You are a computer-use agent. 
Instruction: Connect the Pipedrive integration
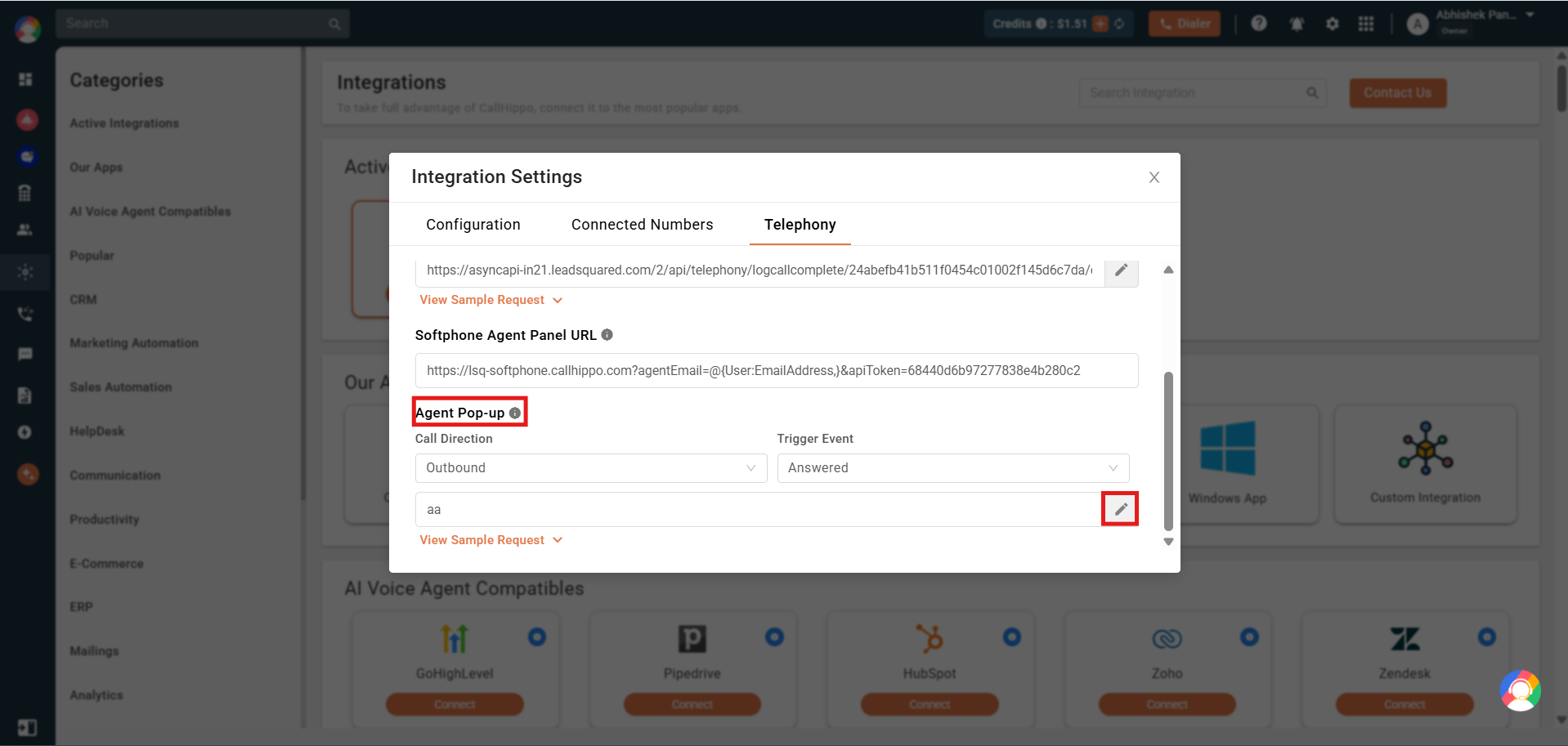pyautogui.click(x=692, y=704)
